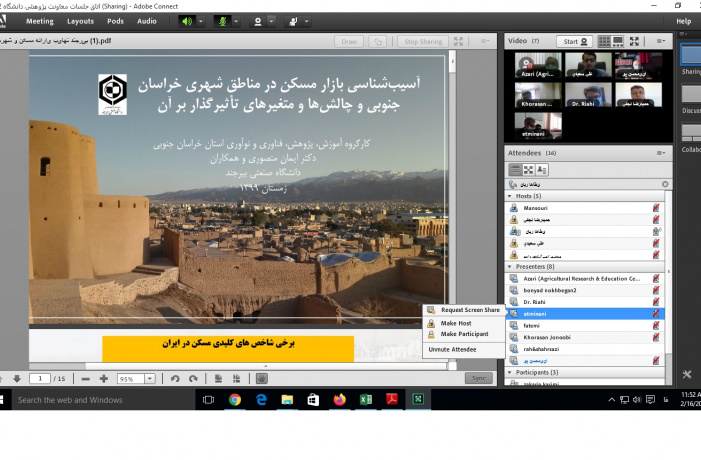
Task: Open the Share pod options menu
Action: tap(485, 41)
